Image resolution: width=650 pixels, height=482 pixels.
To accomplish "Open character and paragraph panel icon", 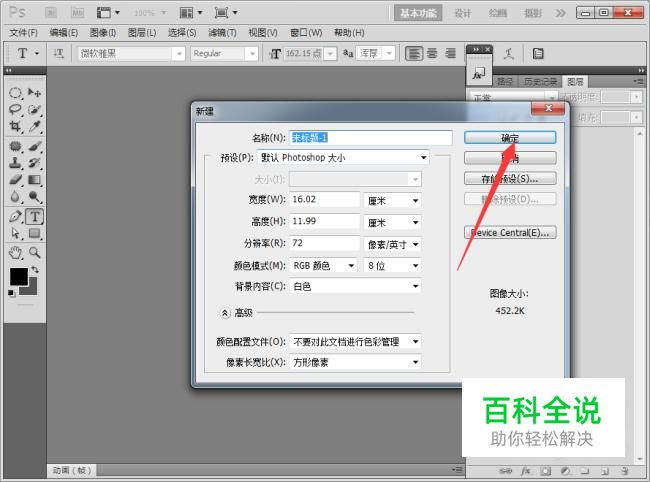I will click(538, 53).
